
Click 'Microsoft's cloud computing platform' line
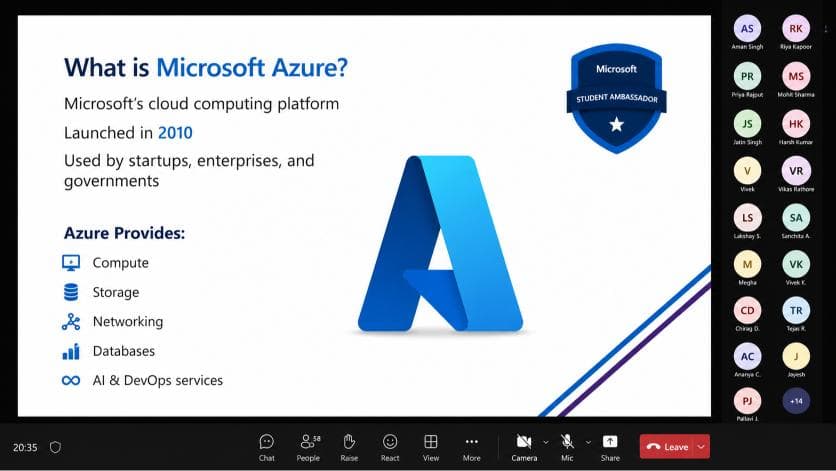coord(202,103)
